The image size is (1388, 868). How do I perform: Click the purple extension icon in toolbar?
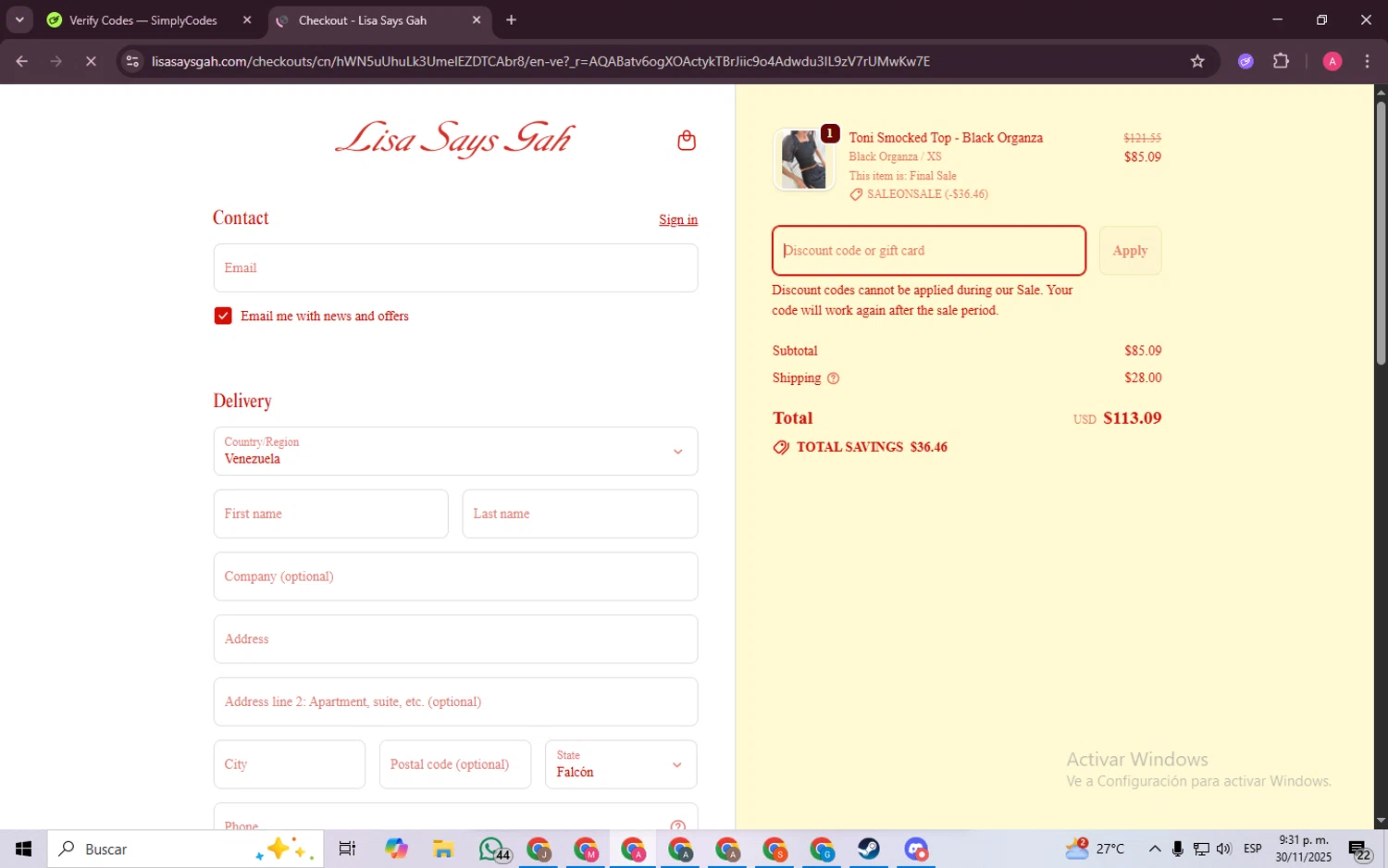tap(1245, 61)
